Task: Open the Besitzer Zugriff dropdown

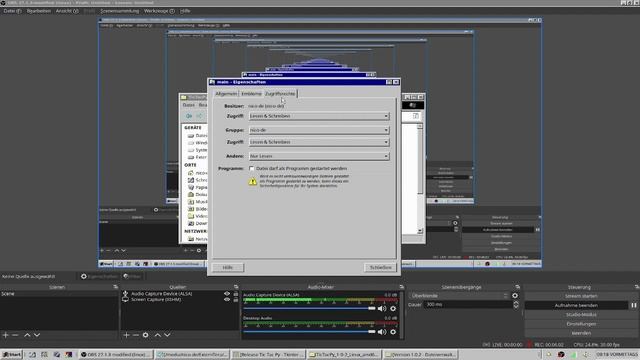Action: 319,116
